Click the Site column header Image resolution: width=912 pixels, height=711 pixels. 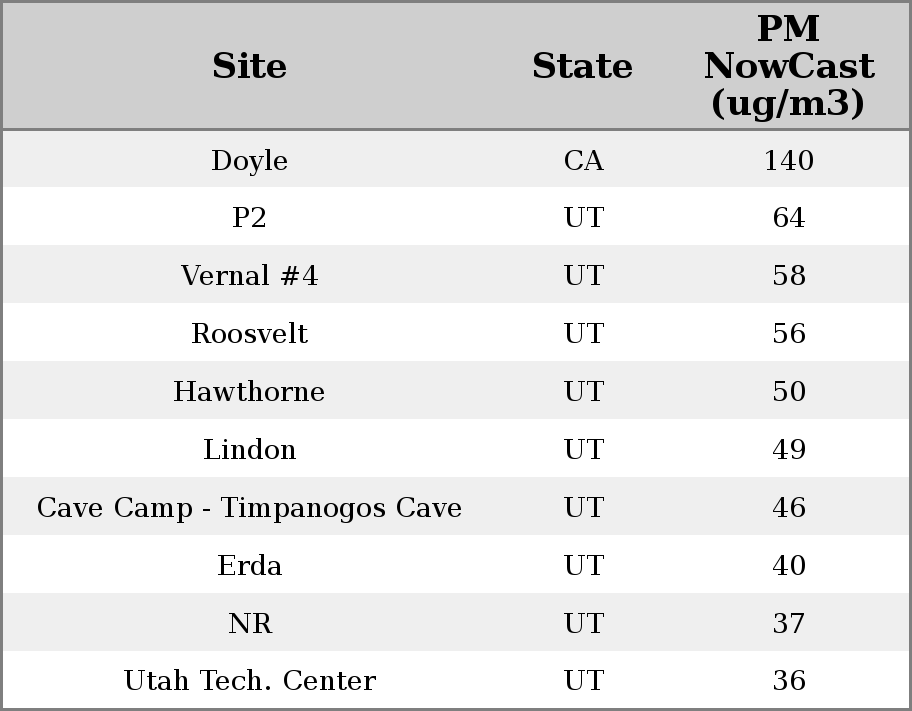(249, 67)
